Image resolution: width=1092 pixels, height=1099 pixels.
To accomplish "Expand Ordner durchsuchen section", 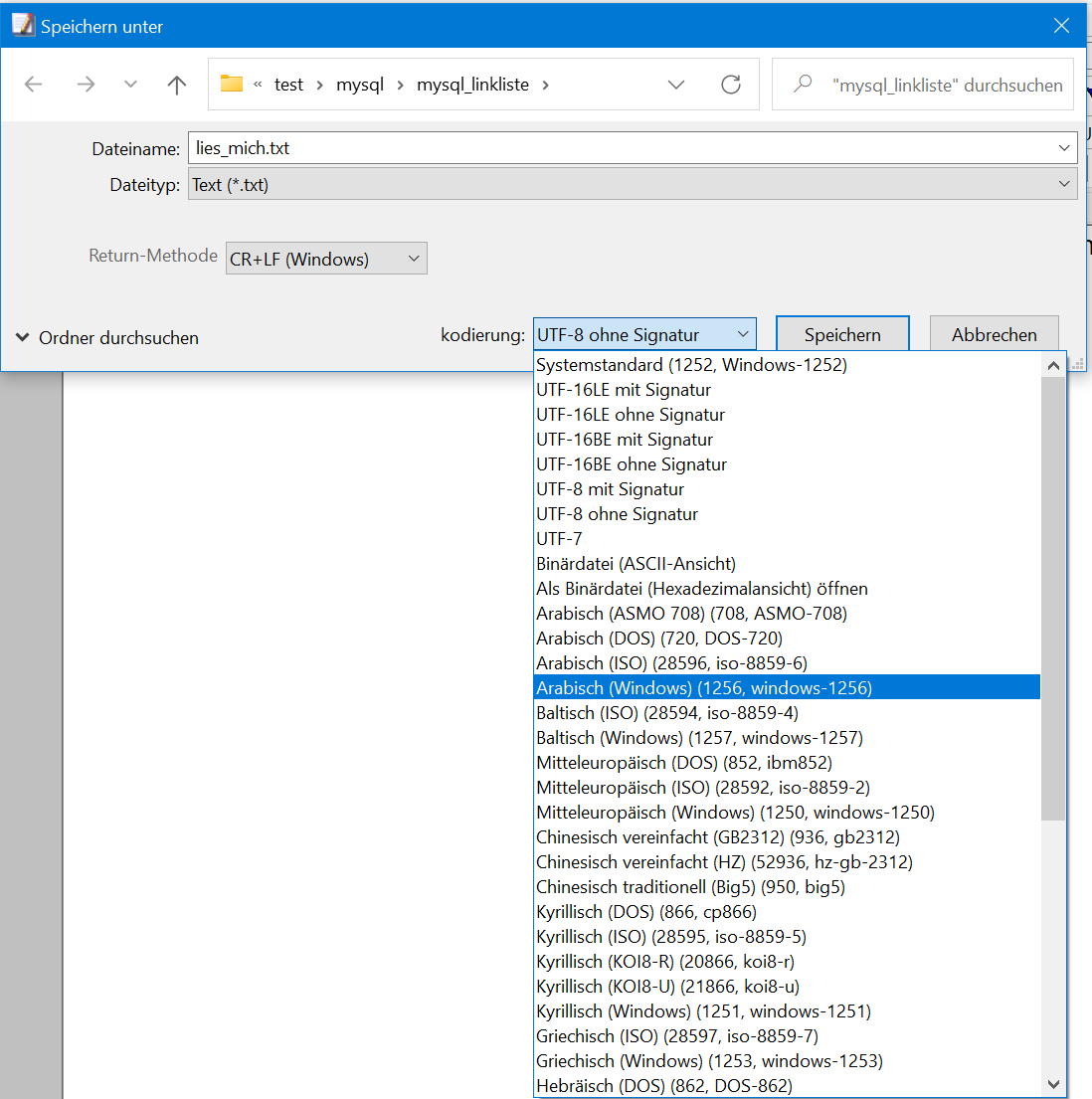I will tap(107, 338).
